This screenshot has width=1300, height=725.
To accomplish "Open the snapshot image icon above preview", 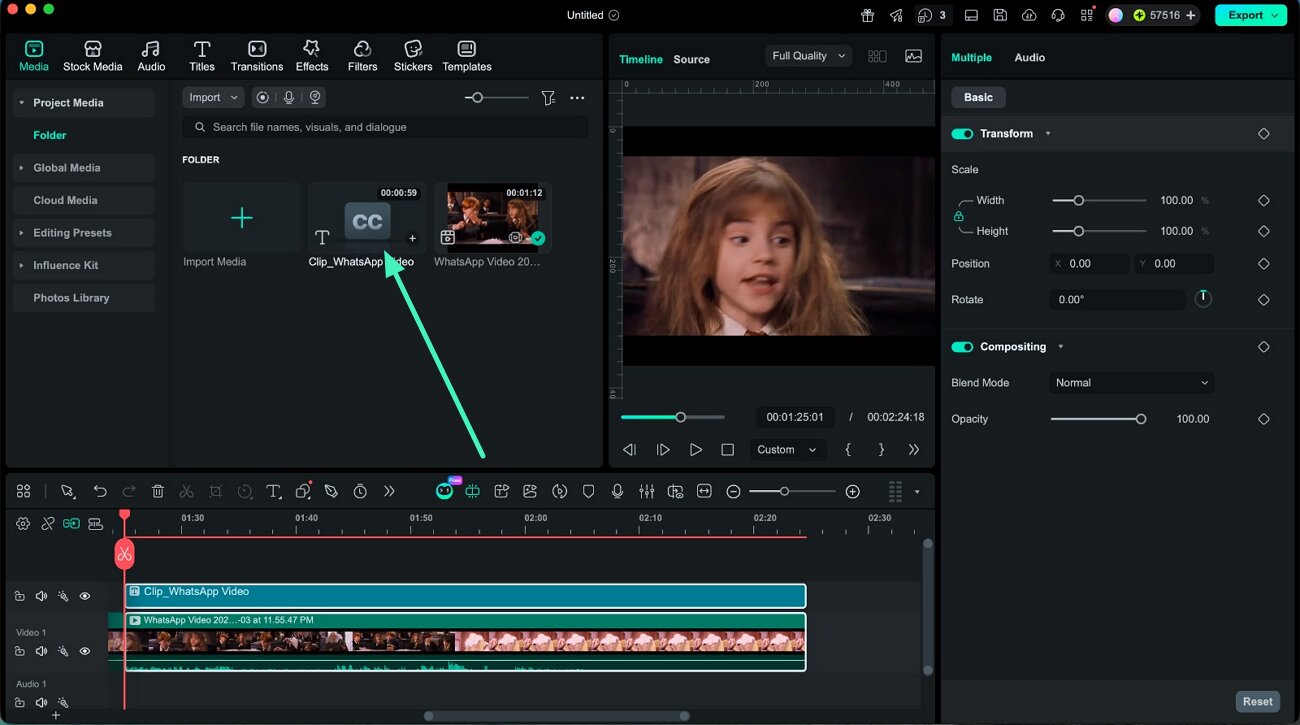I will [913, 57].
